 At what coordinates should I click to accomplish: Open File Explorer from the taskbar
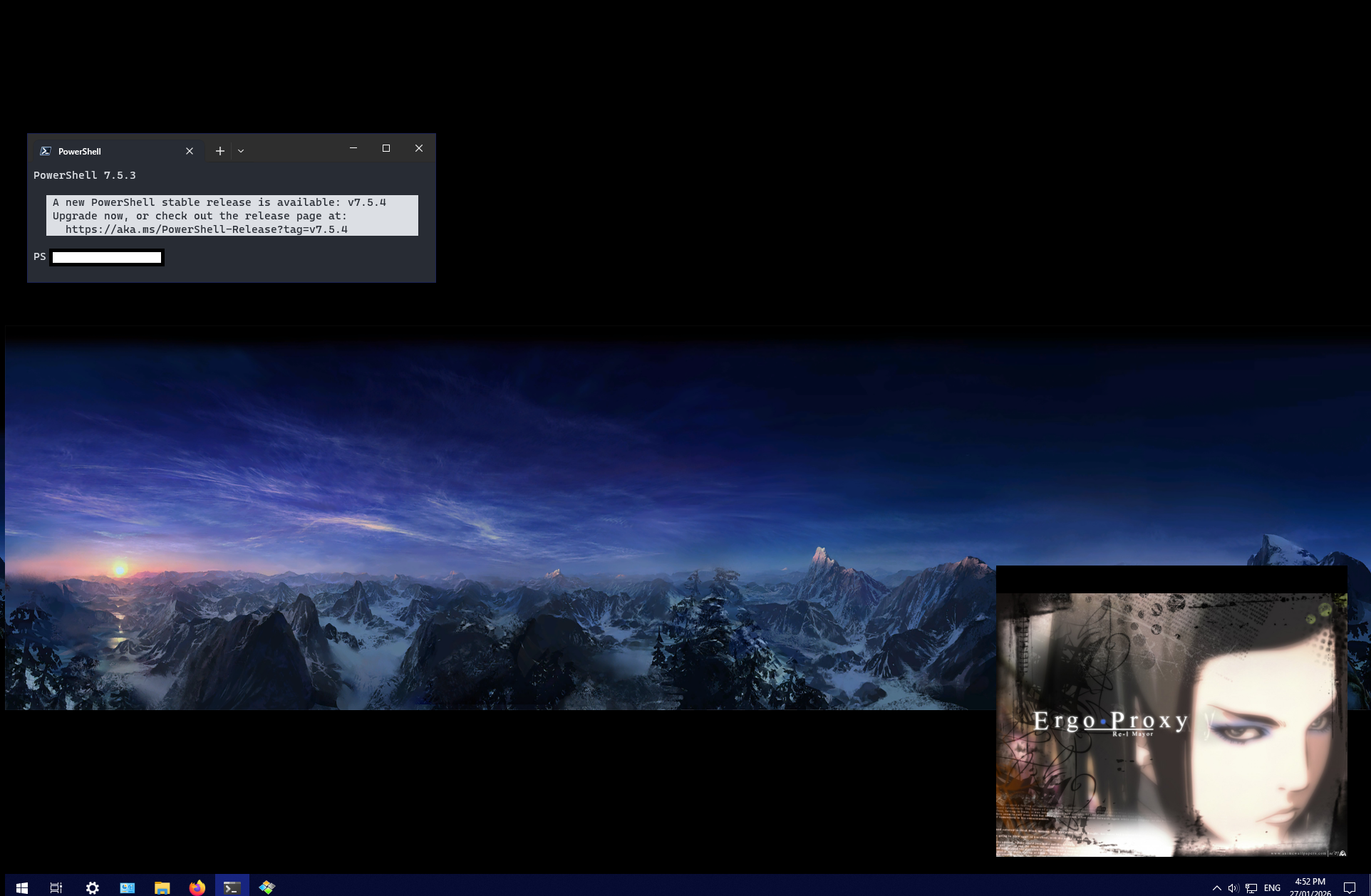coord(162,887)
